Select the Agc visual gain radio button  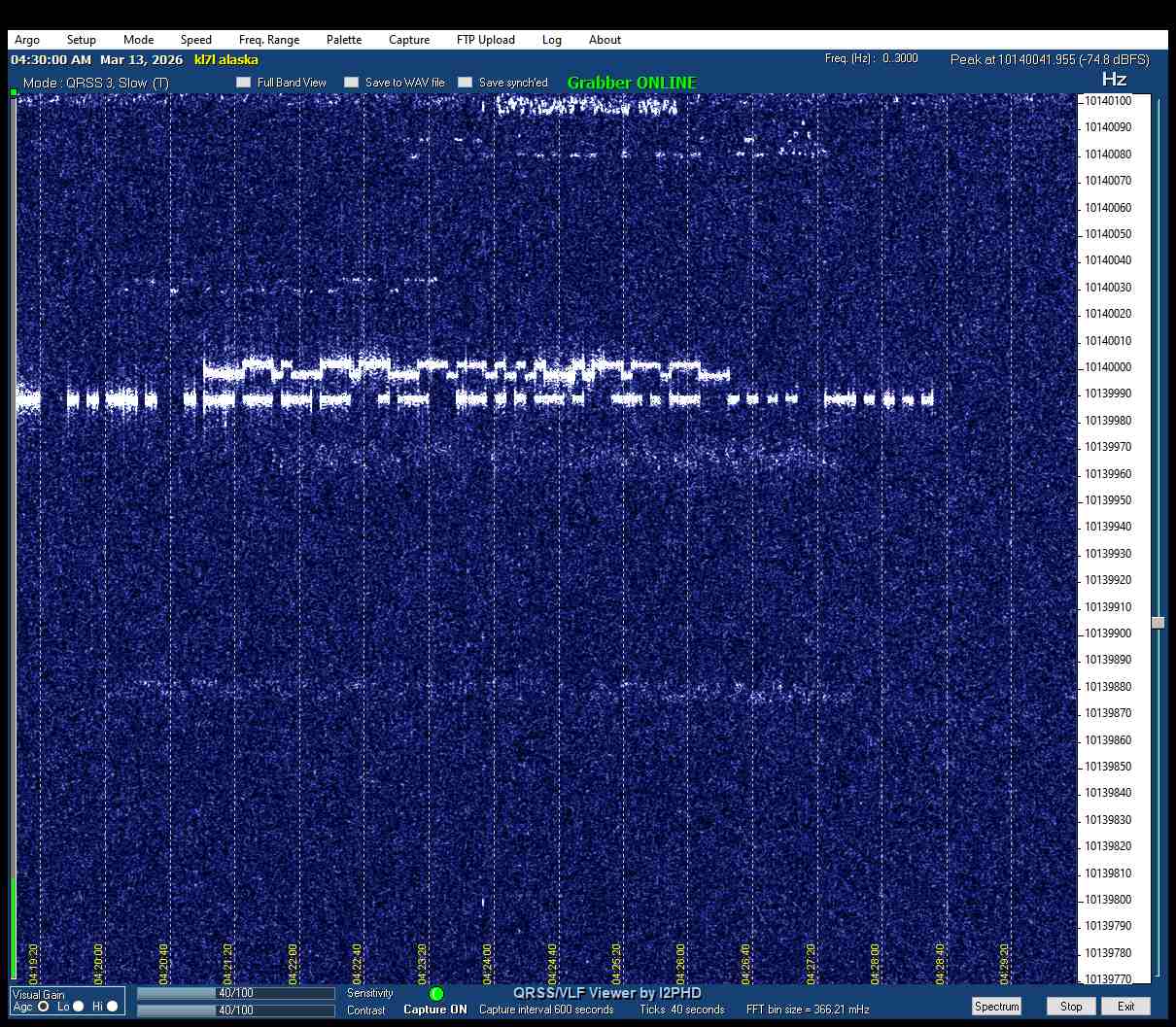click(x=44, y=1007)
